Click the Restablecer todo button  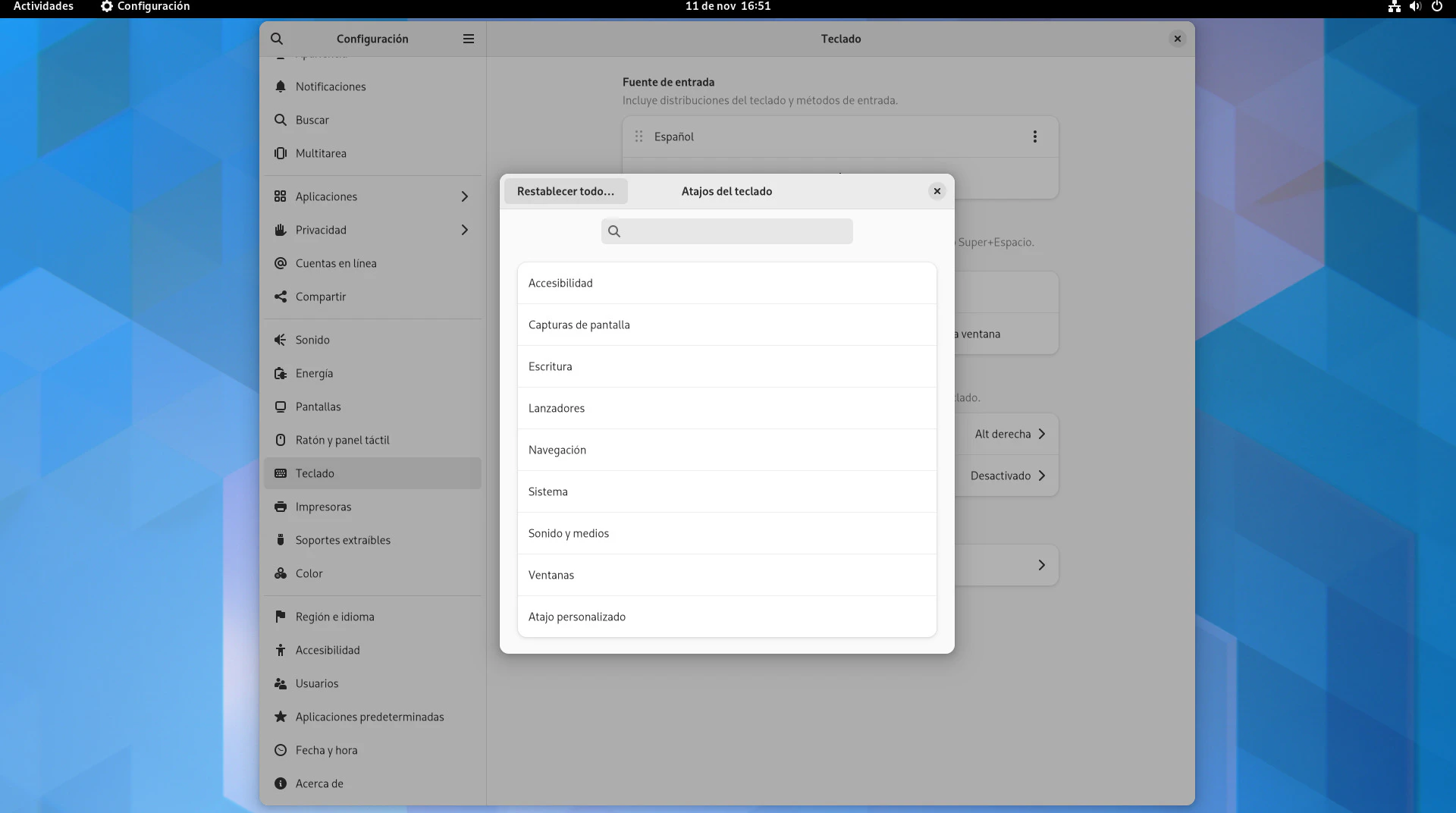566,191
